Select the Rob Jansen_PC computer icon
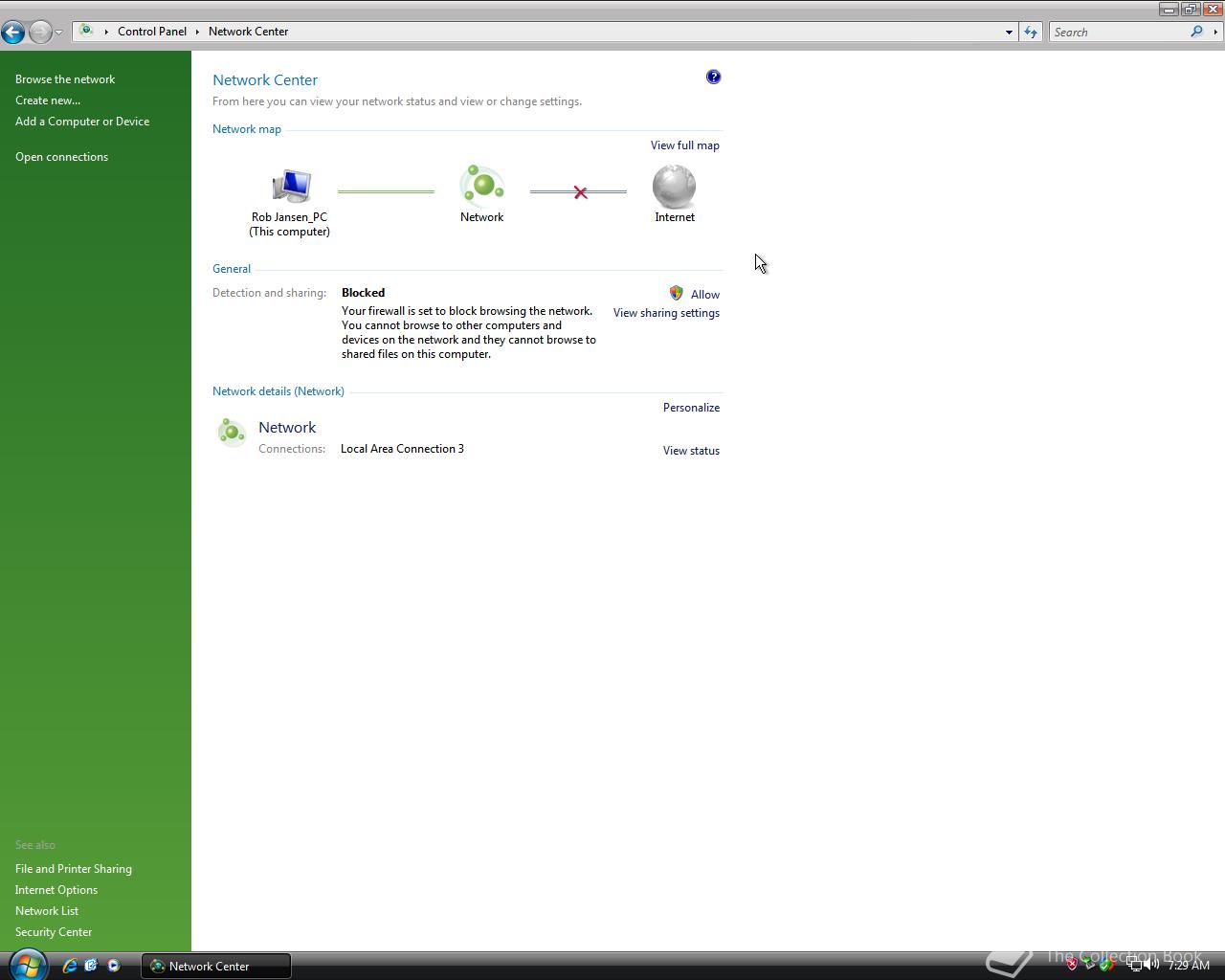The image size is (1225, 980). coord(290,188)
